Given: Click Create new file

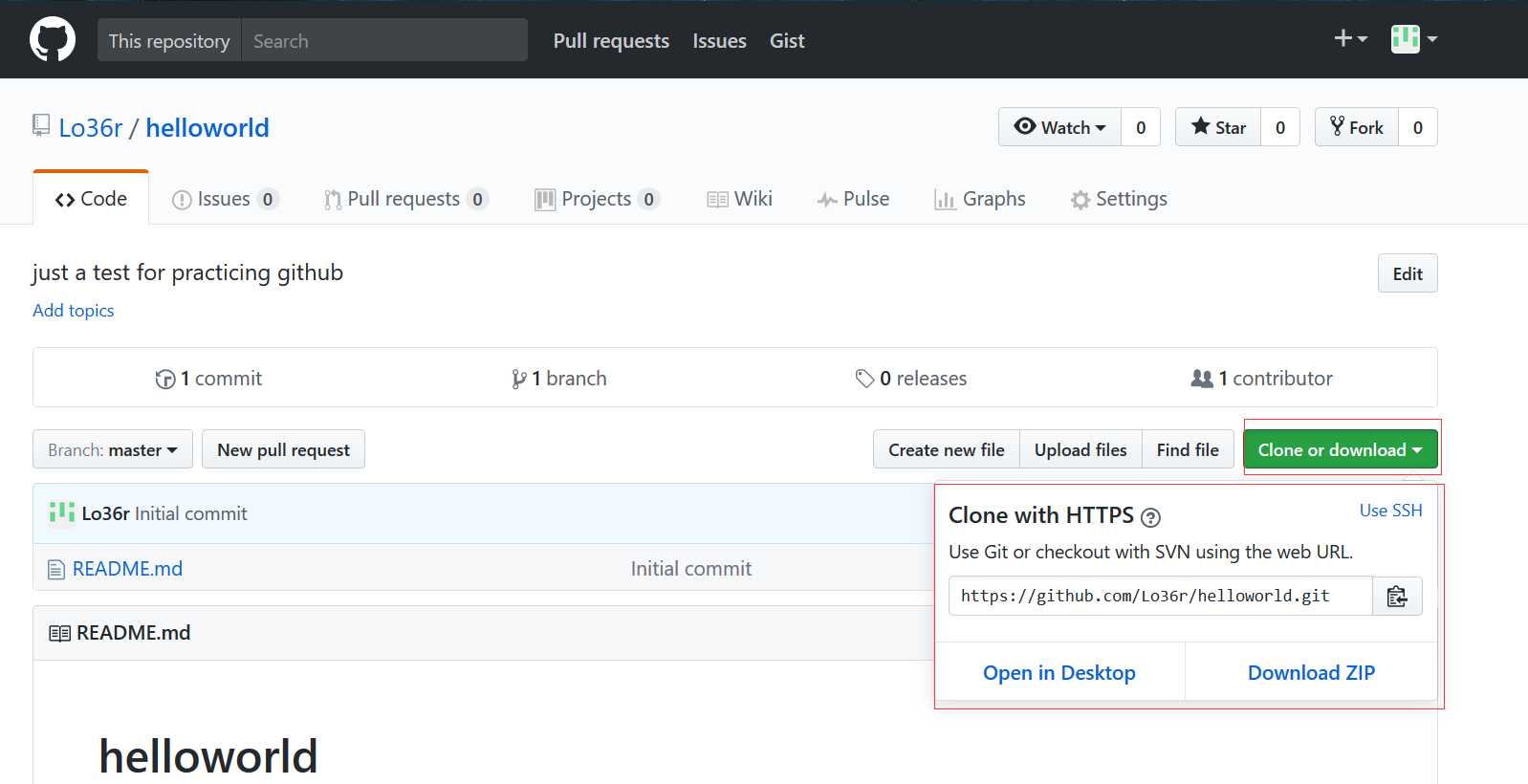Looking at the screenshot, I should 947,449.
